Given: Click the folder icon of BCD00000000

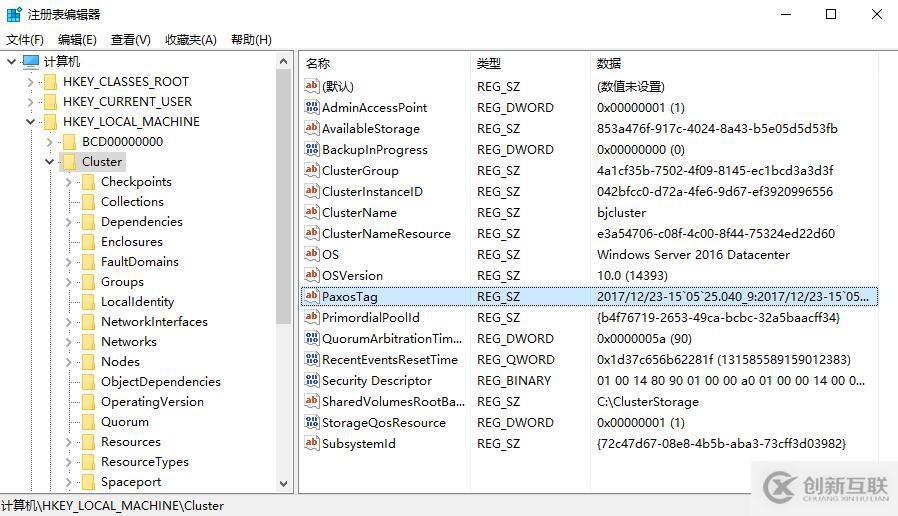Looking at the screenshot, I should click(x=69, y=142).
